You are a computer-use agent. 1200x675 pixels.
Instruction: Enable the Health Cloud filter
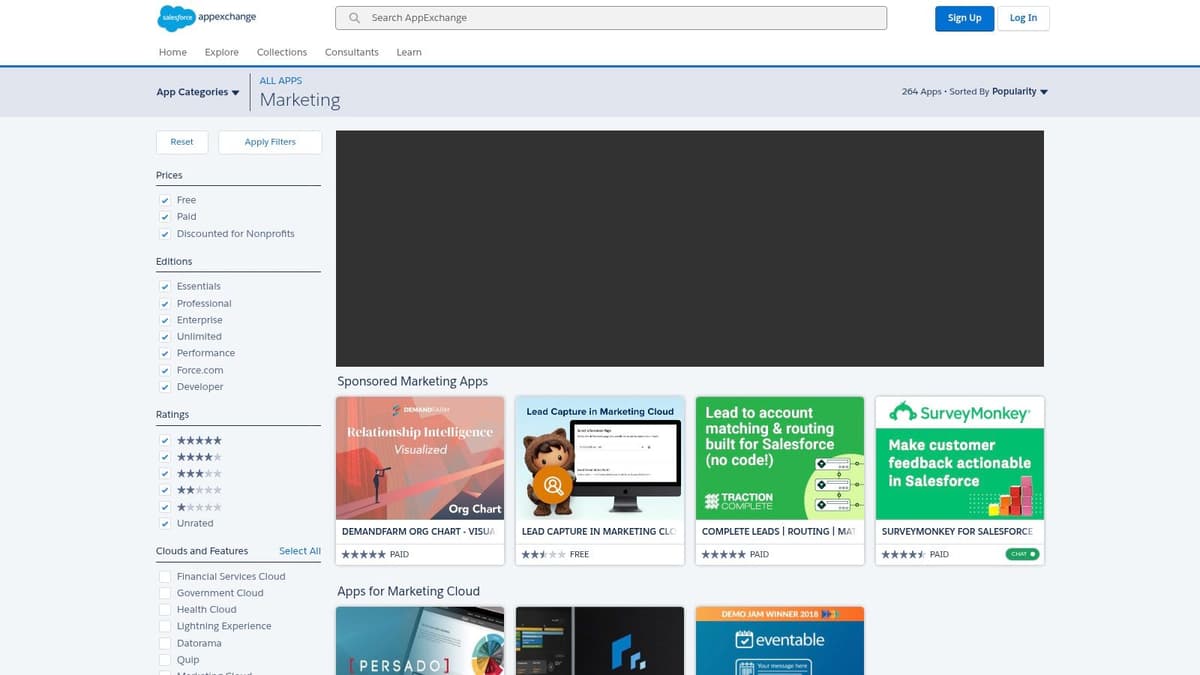[x=165, y=609]
